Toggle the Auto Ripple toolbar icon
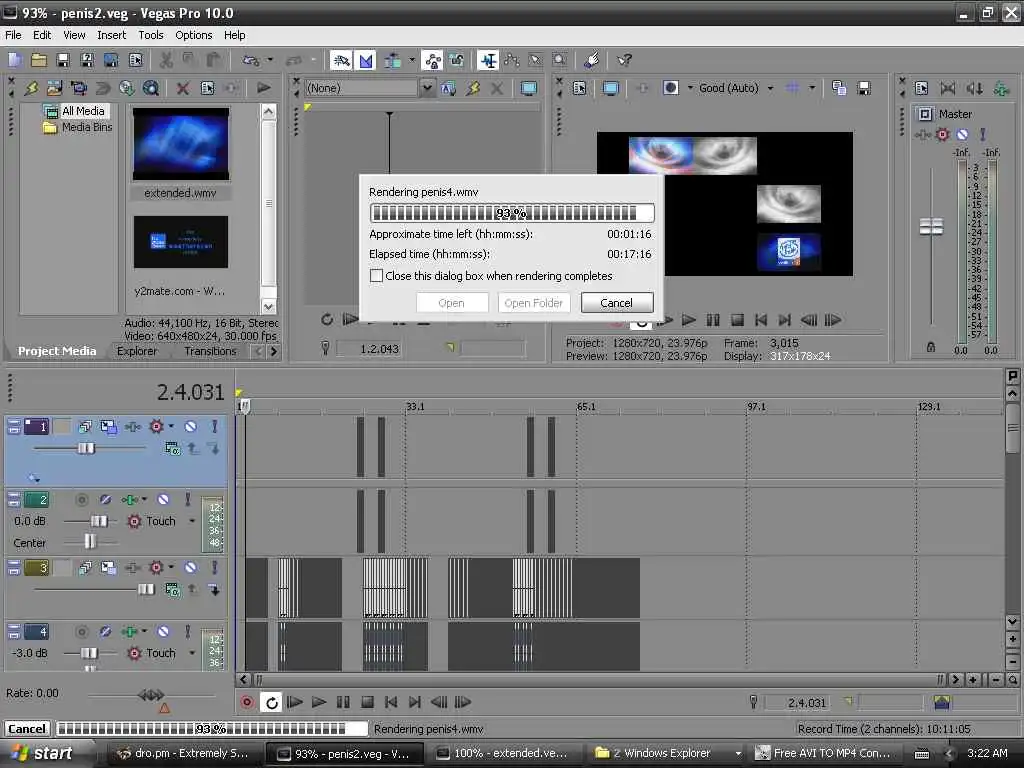Image resolution: width=1024 pixels, height=768 pixels. [x=393, y=61]
